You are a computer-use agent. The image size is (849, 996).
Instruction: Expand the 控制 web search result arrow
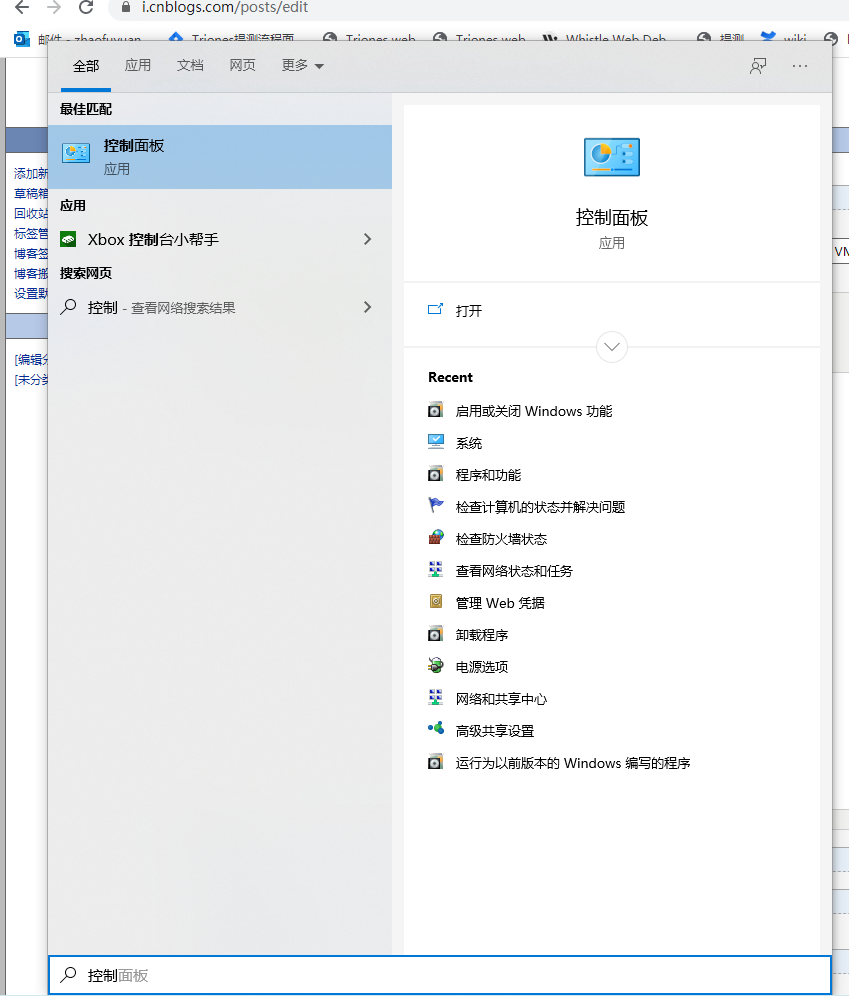pyautogui.click(x=368, y=307)
